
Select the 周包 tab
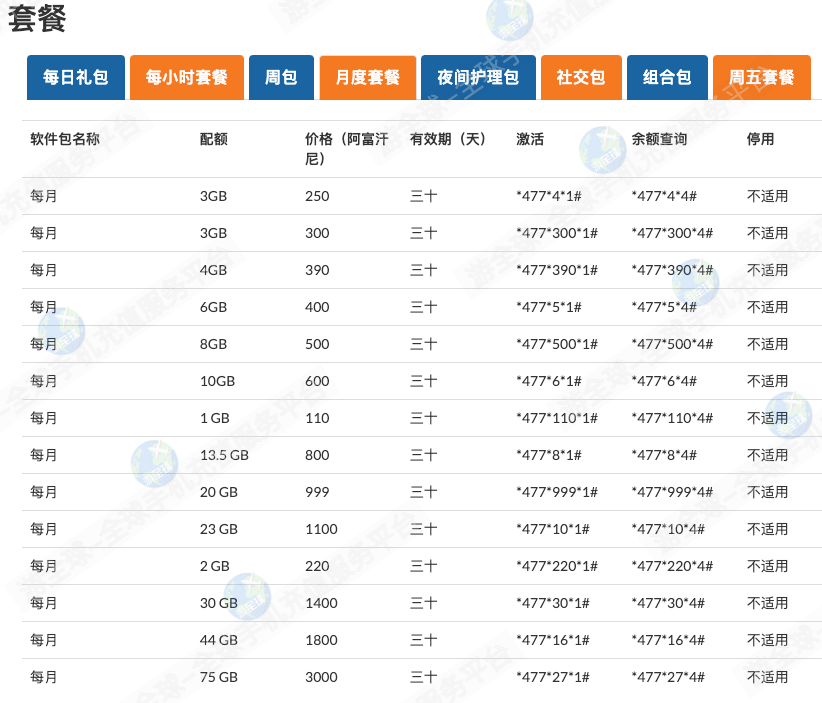pyautogui.click(x=281, y=77)
